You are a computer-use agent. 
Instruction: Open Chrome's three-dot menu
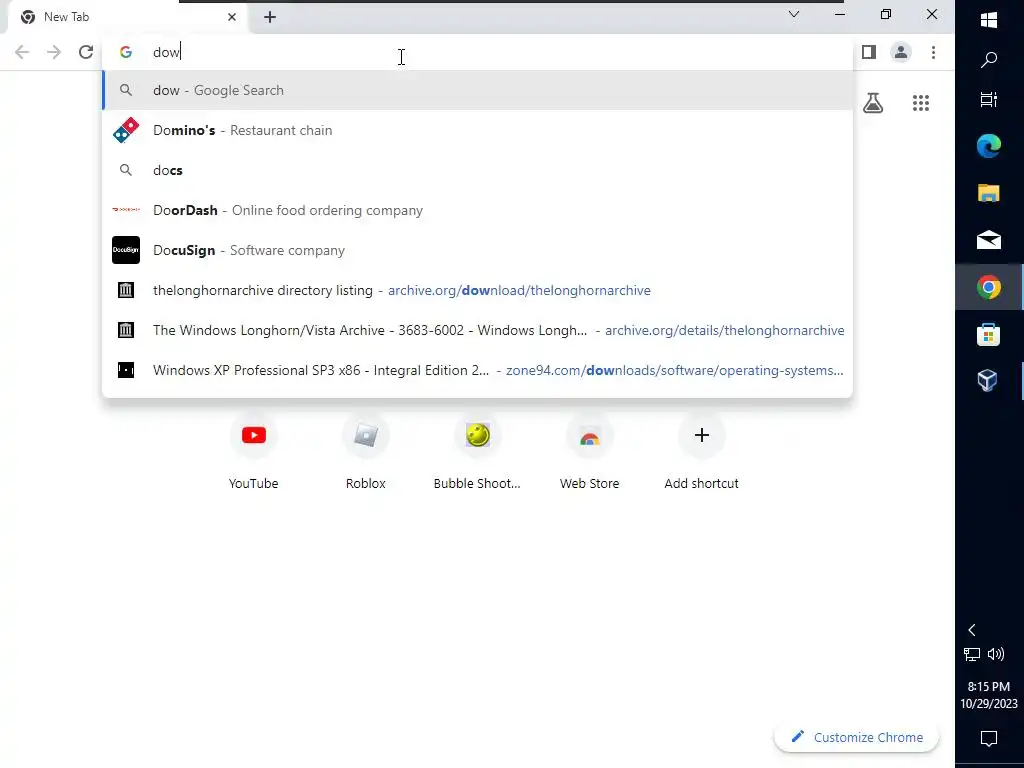pos(933,52)
